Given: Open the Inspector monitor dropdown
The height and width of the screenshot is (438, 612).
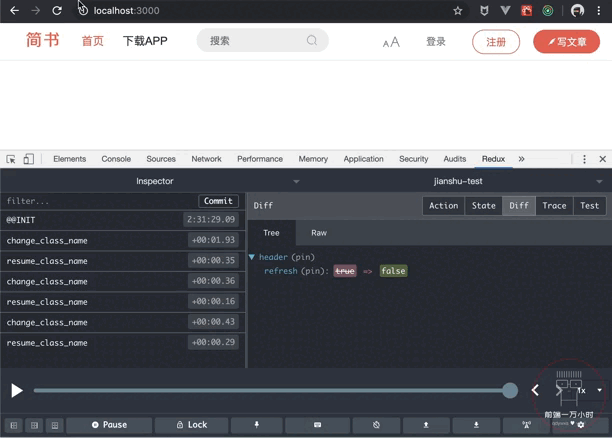Looking at the screenshot, I should coord(155,181).
